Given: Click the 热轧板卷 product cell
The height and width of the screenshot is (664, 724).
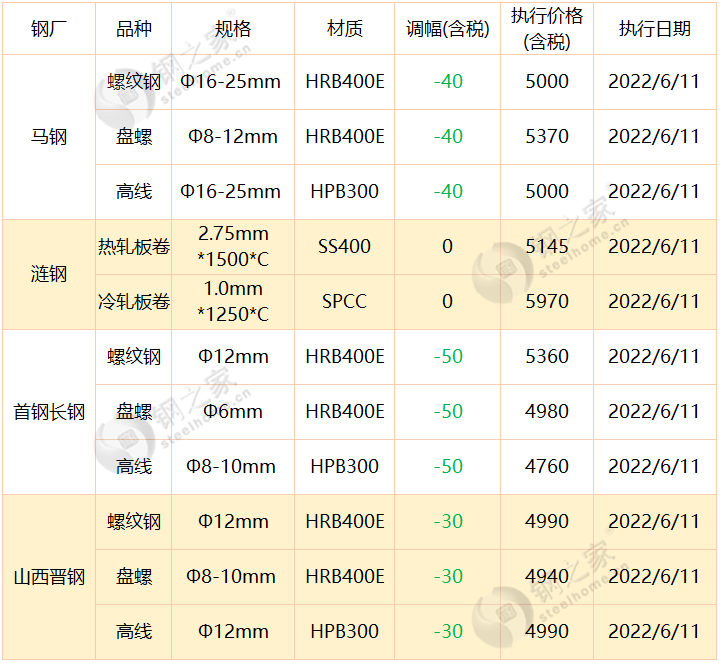Looking at the screenshot, I should pyautogui.click(x=133, y=247).
